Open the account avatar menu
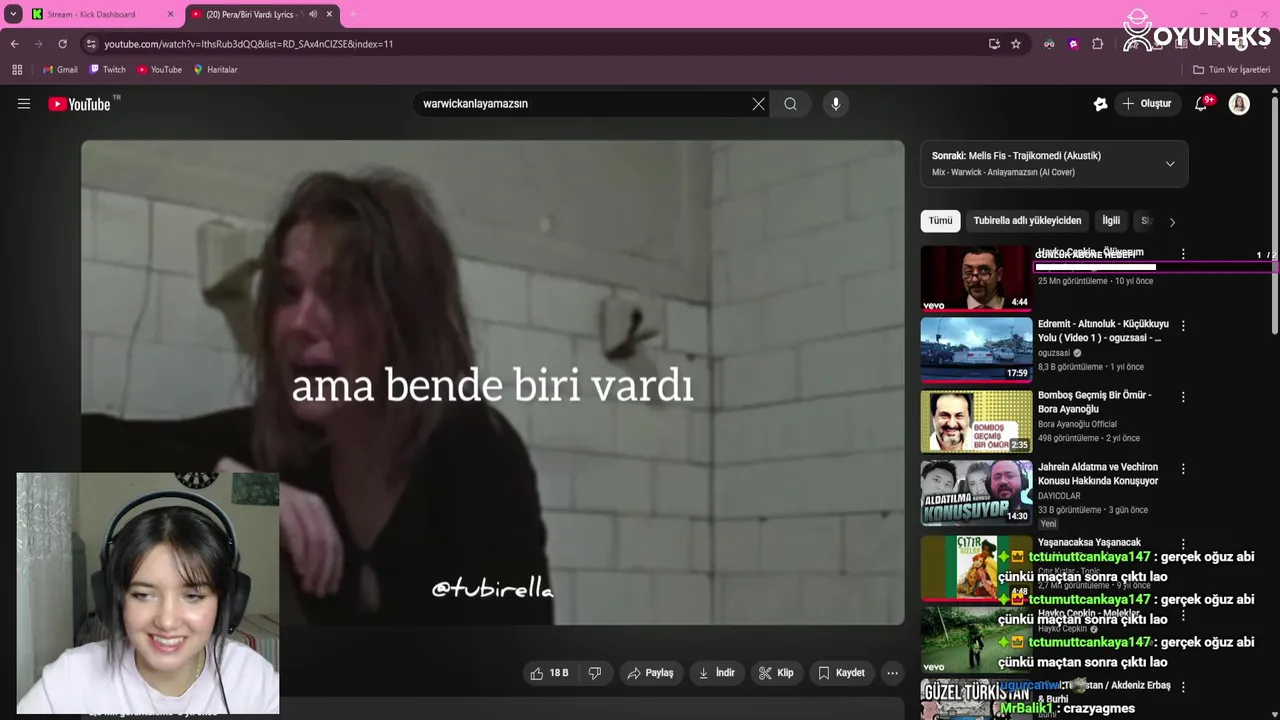 (x=1239, y=104)
